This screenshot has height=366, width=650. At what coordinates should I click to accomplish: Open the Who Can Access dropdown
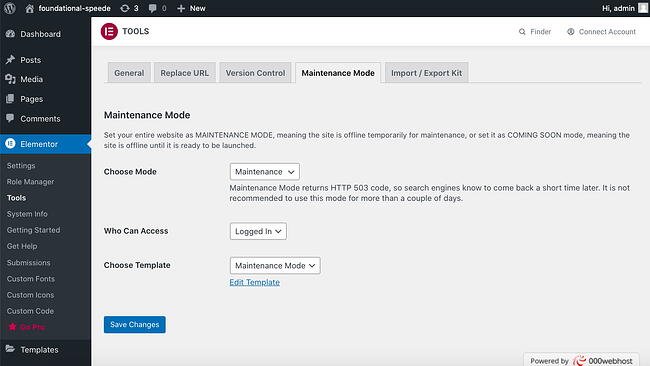click(x=258, y=231)
